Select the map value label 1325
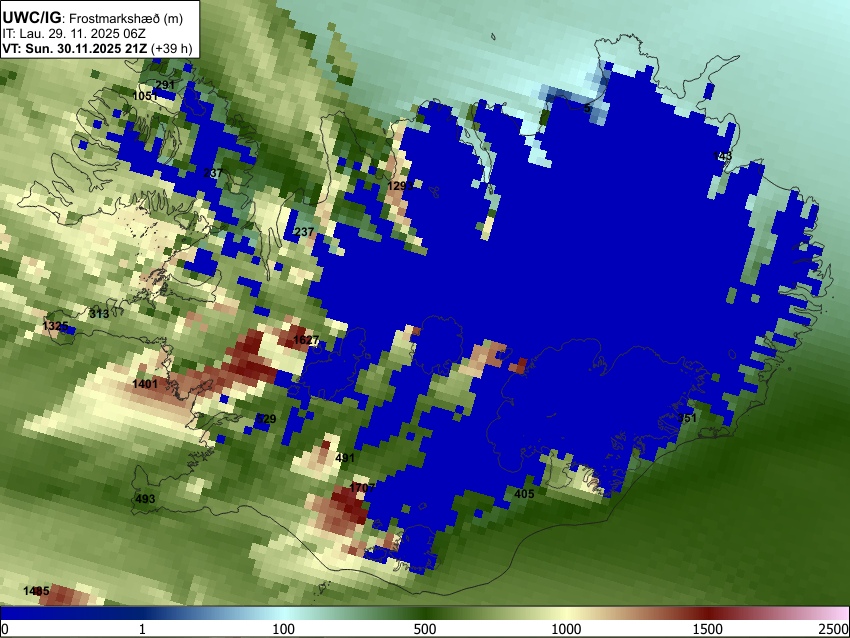Viewport: 850px width, 638px height. (x=55, y=326)
